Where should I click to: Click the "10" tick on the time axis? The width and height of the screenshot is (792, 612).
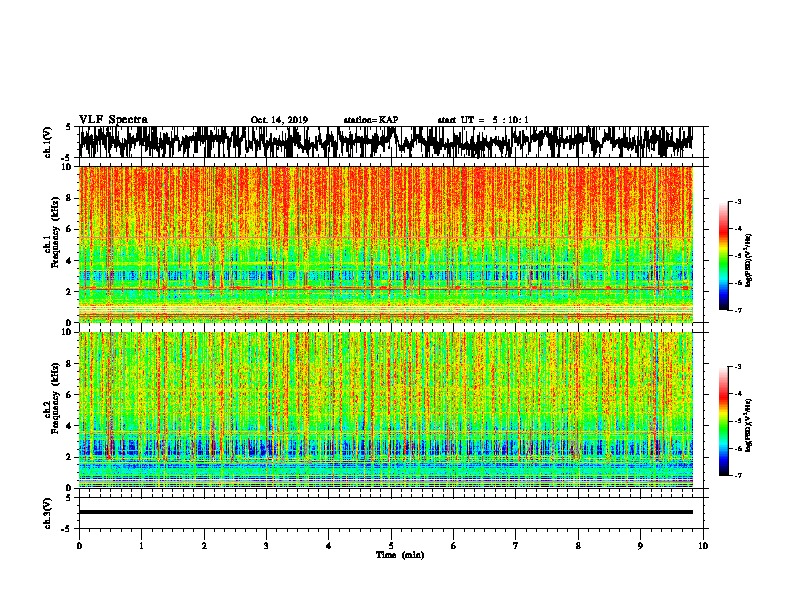(x=703, y=546)
